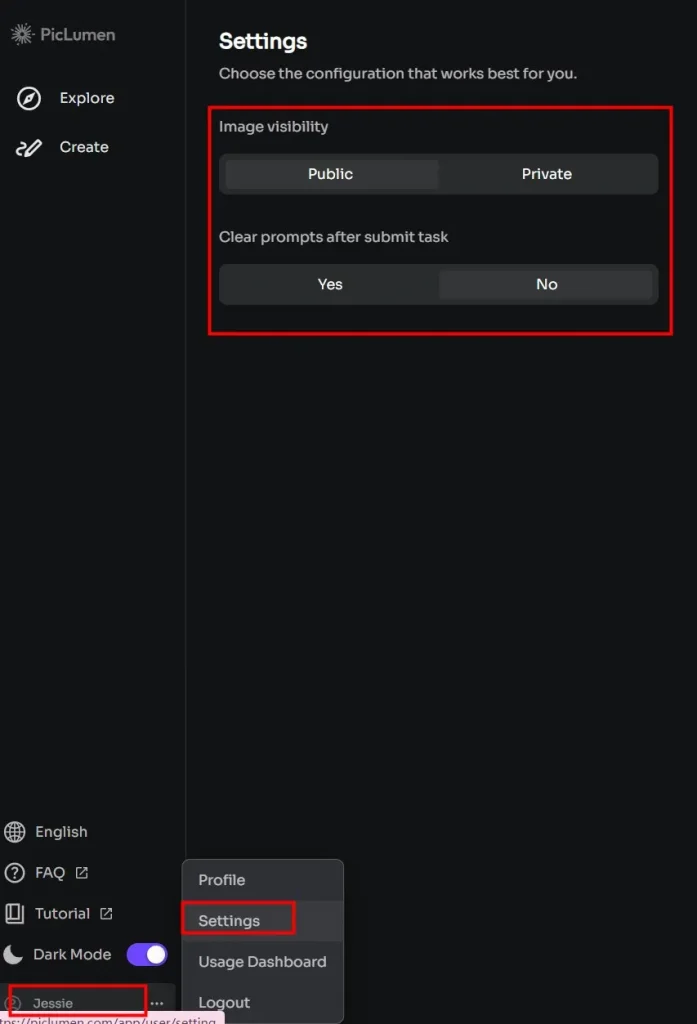Open the Usage Dashboard menu entry
Viewport: 697px width, 1024px height.
pyautogui.click(x=261, y=962)
